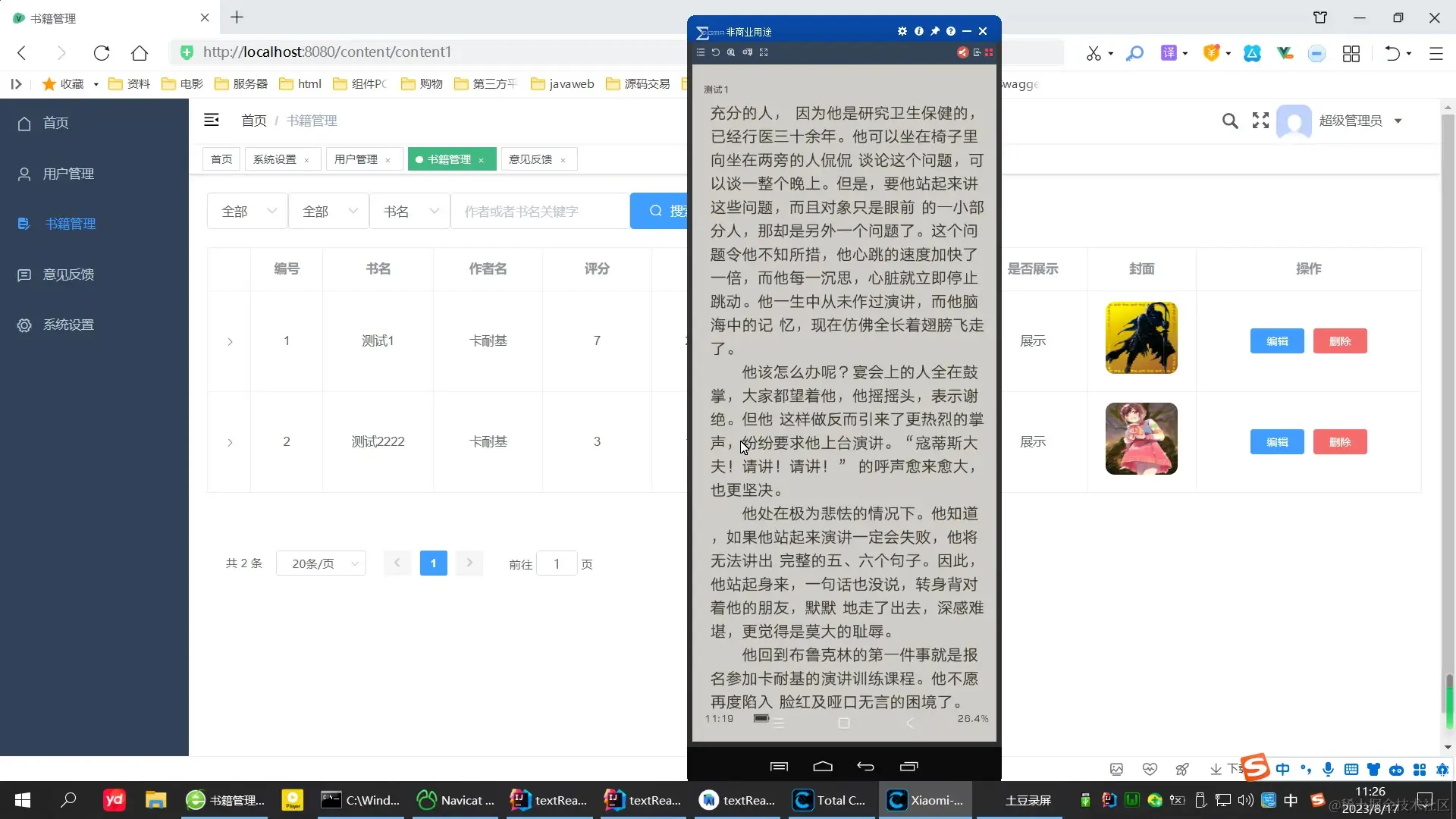Image resolution: width=1456 pixels, height=819 pixels.
Task: Open the 20条/页 page size dropdown
Action: coord(322,563)
